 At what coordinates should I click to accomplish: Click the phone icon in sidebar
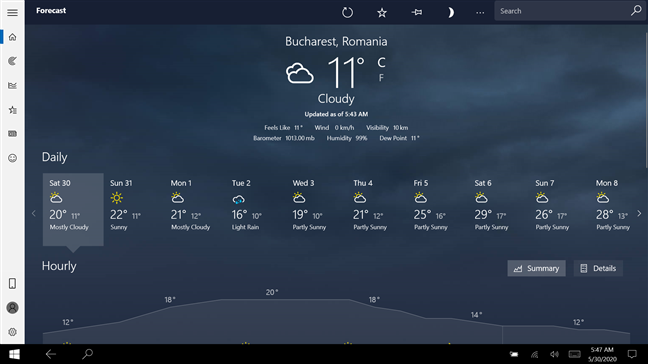[12, 283]
